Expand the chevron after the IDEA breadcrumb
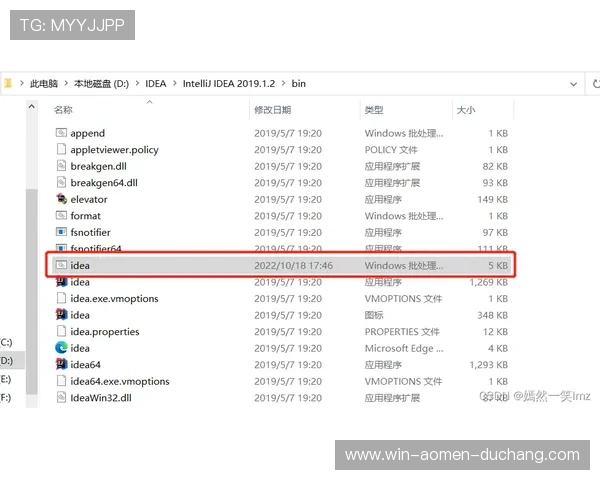 [x=175, y=83]
